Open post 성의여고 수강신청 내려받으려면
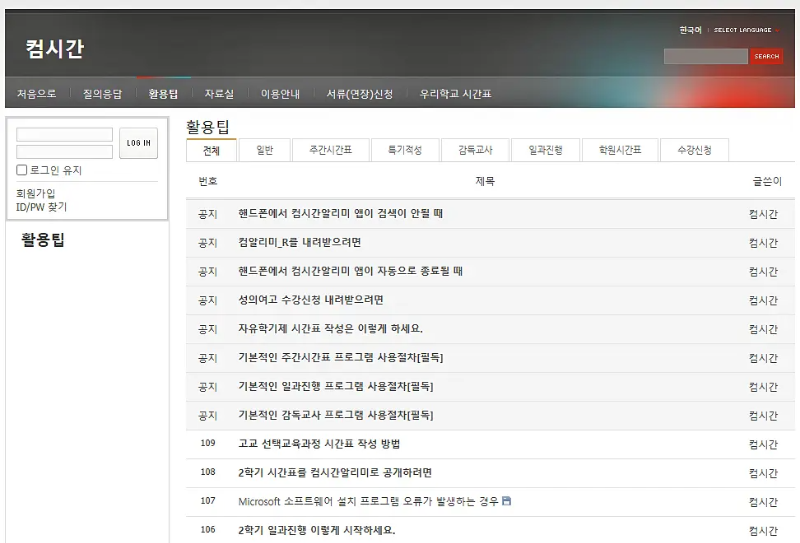Screen dimensions: 800x543 (311, 300)
